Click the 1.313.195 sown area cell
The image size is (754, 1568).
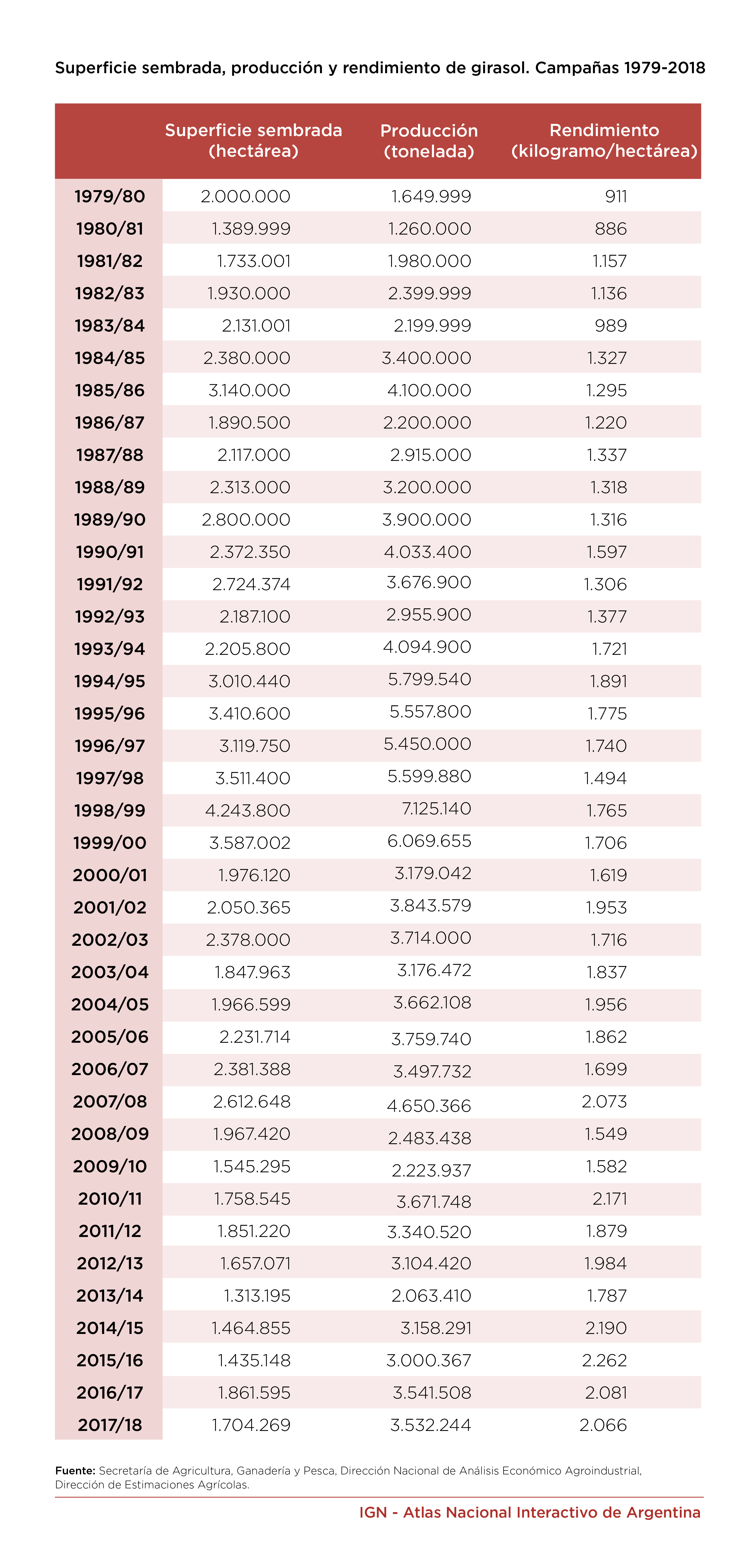(x=257, y=1296)
